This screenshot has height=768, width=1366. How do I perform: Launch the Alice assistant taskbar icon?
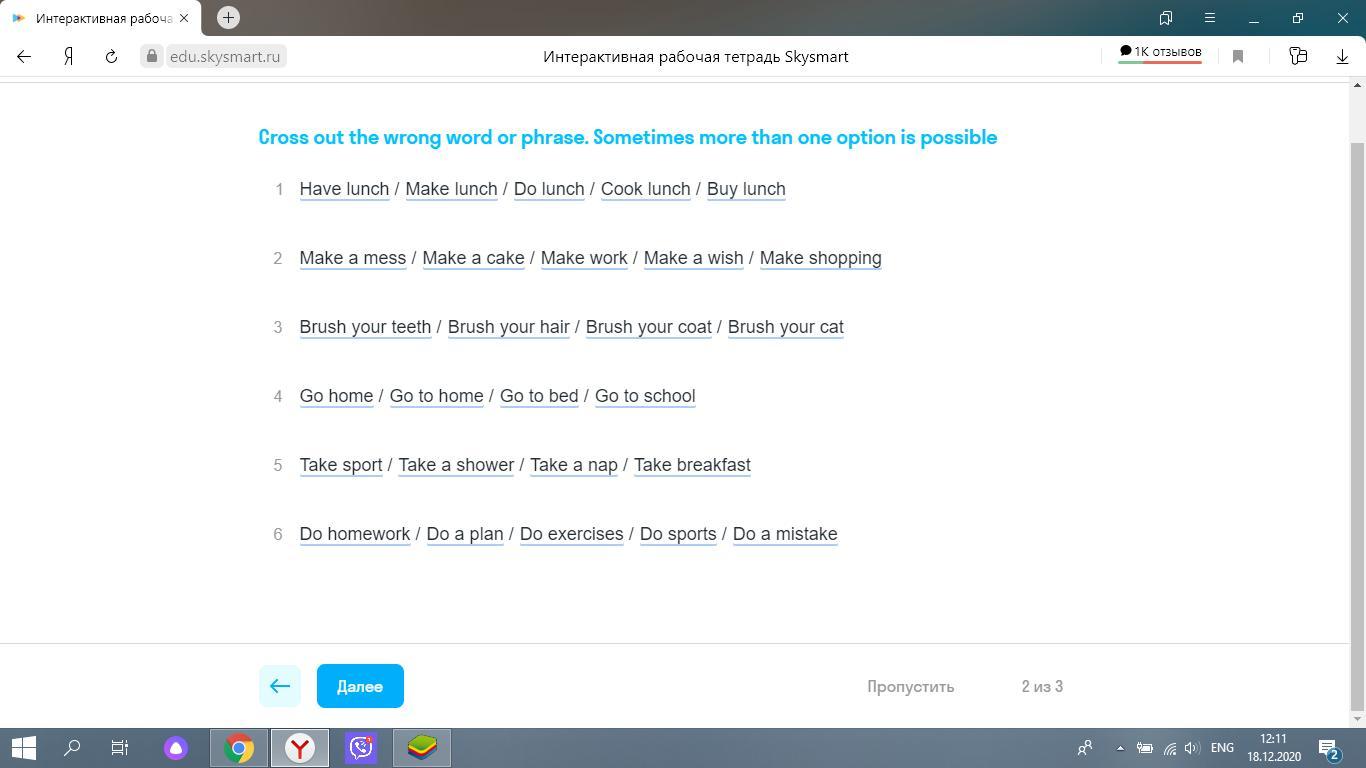[176, 748]
